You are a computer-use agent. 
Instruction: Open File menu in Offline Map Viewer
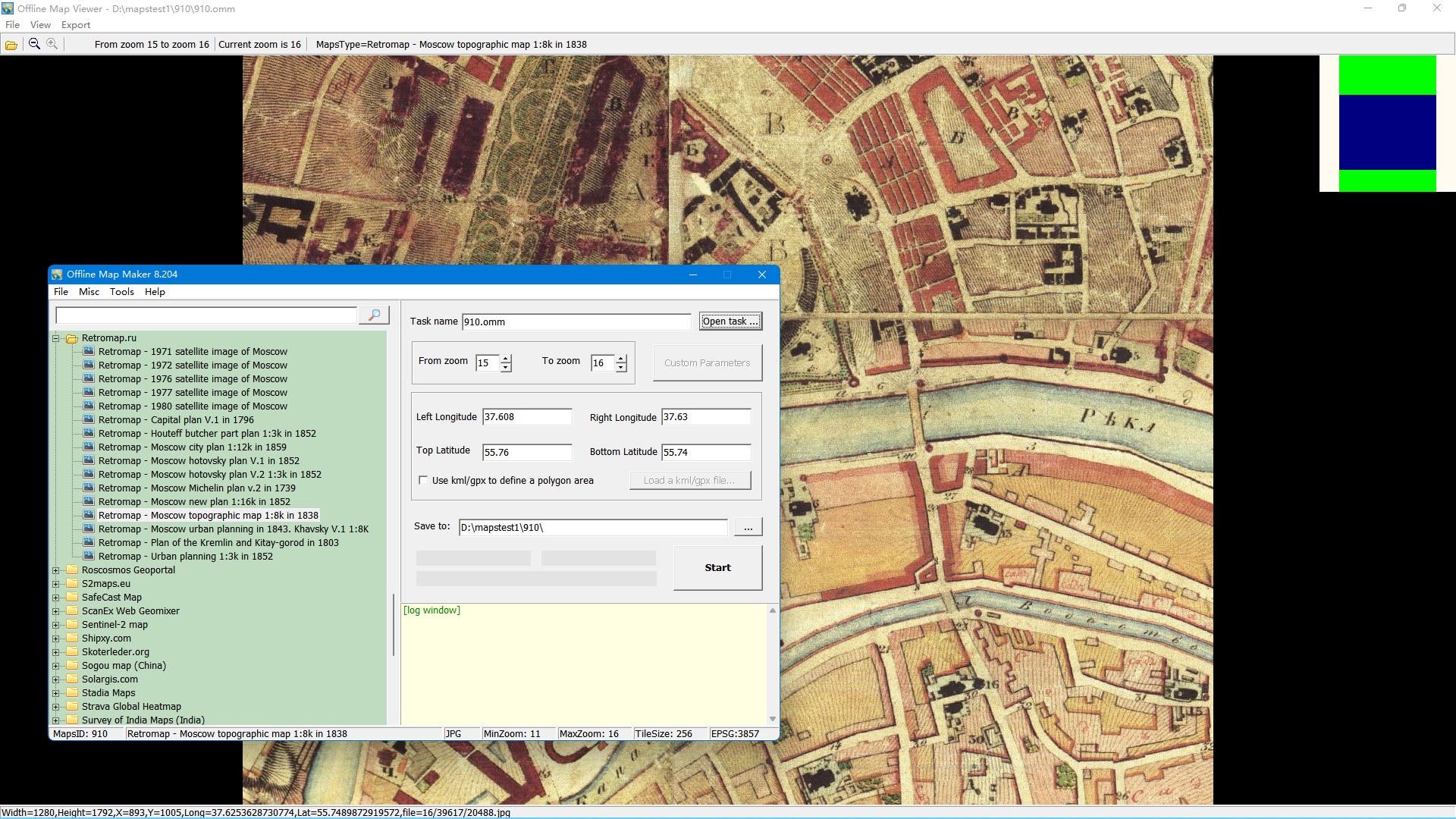coord(12,25)
